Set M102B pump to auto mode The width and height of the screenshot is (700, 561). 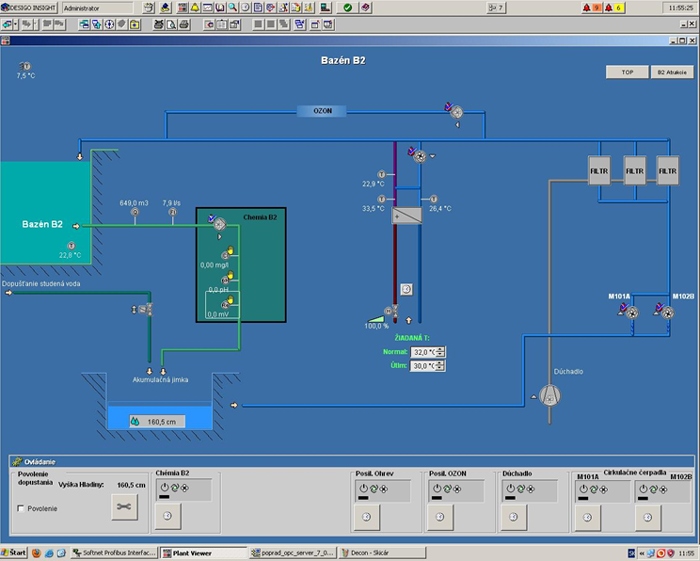pos(653,489)
